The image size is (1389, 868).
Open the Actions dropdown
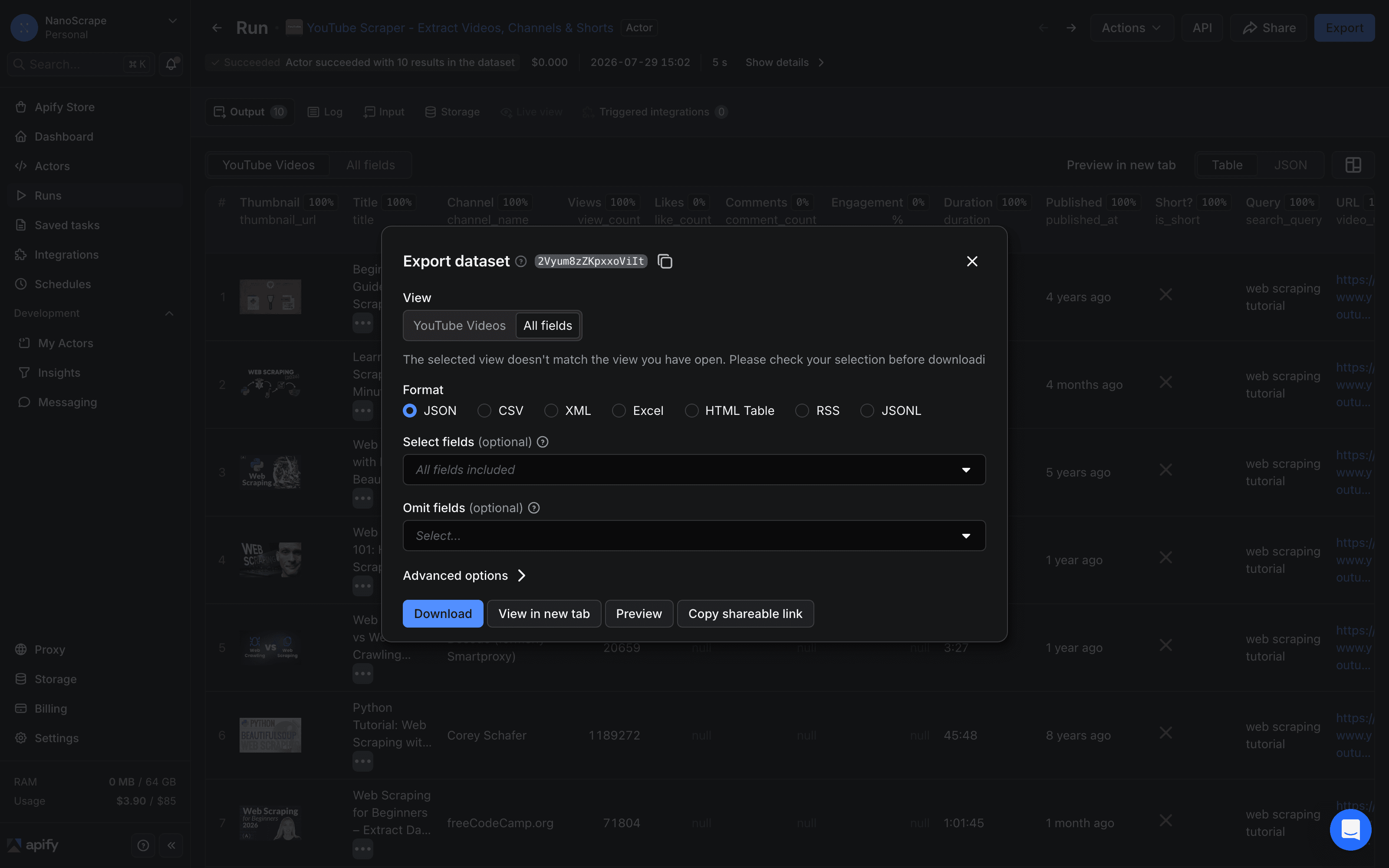coord(1131,27)
